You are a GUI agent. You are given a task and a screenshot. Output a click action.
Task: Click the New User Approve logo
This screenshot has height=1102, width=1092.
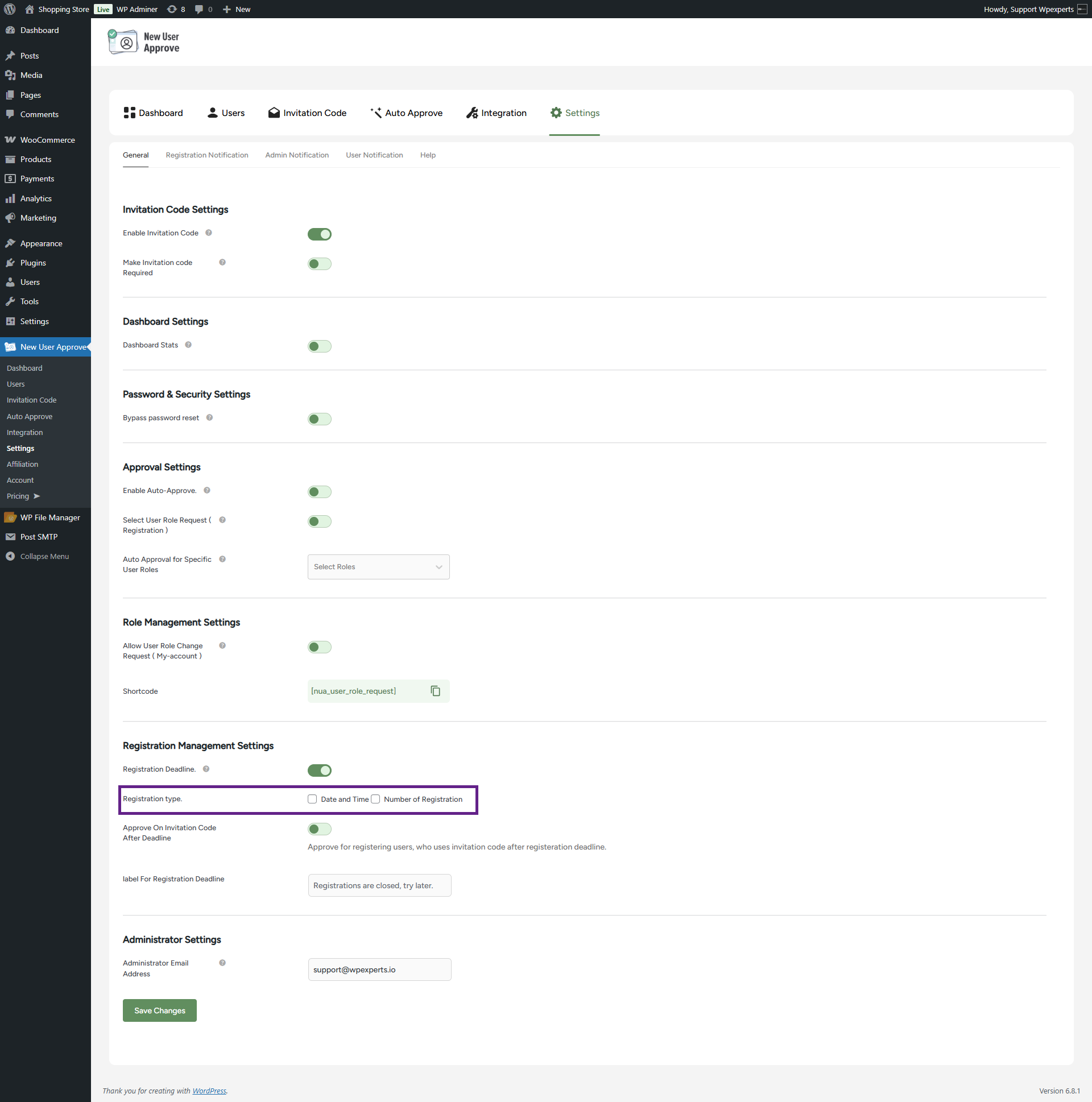point(144,42)
